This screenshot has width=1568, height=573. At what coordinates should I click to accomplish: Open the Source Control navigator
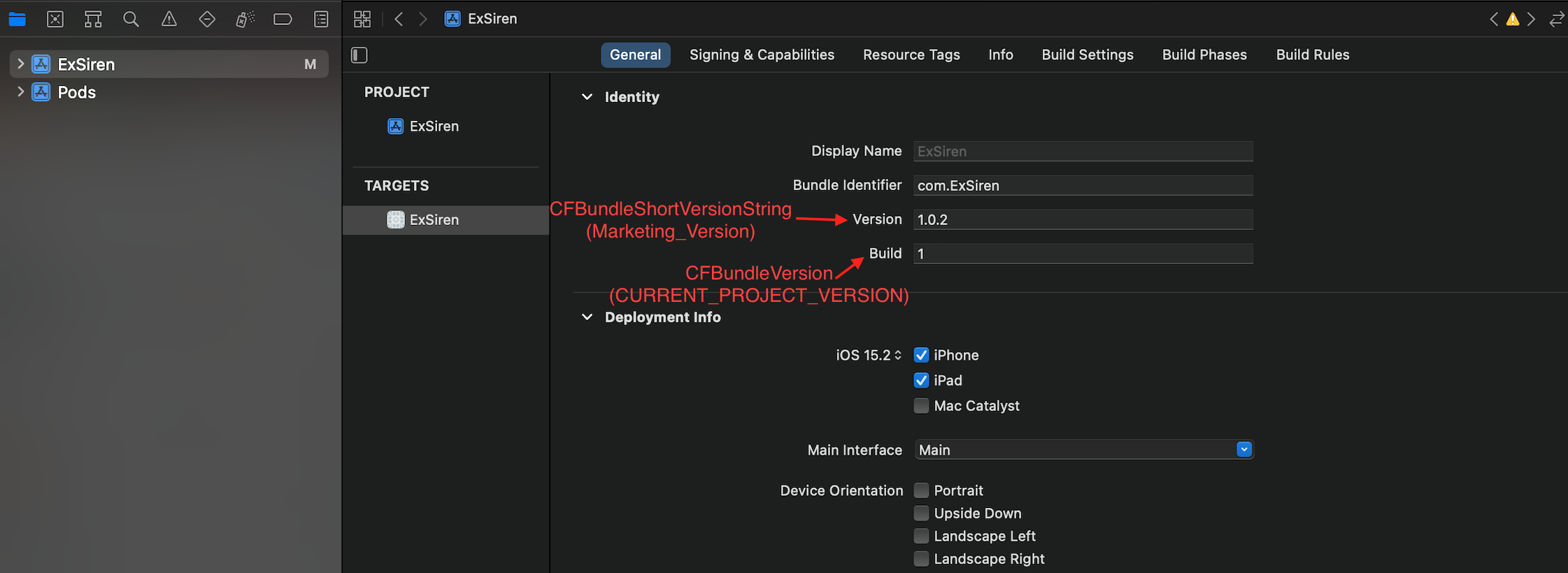(55, 20)
